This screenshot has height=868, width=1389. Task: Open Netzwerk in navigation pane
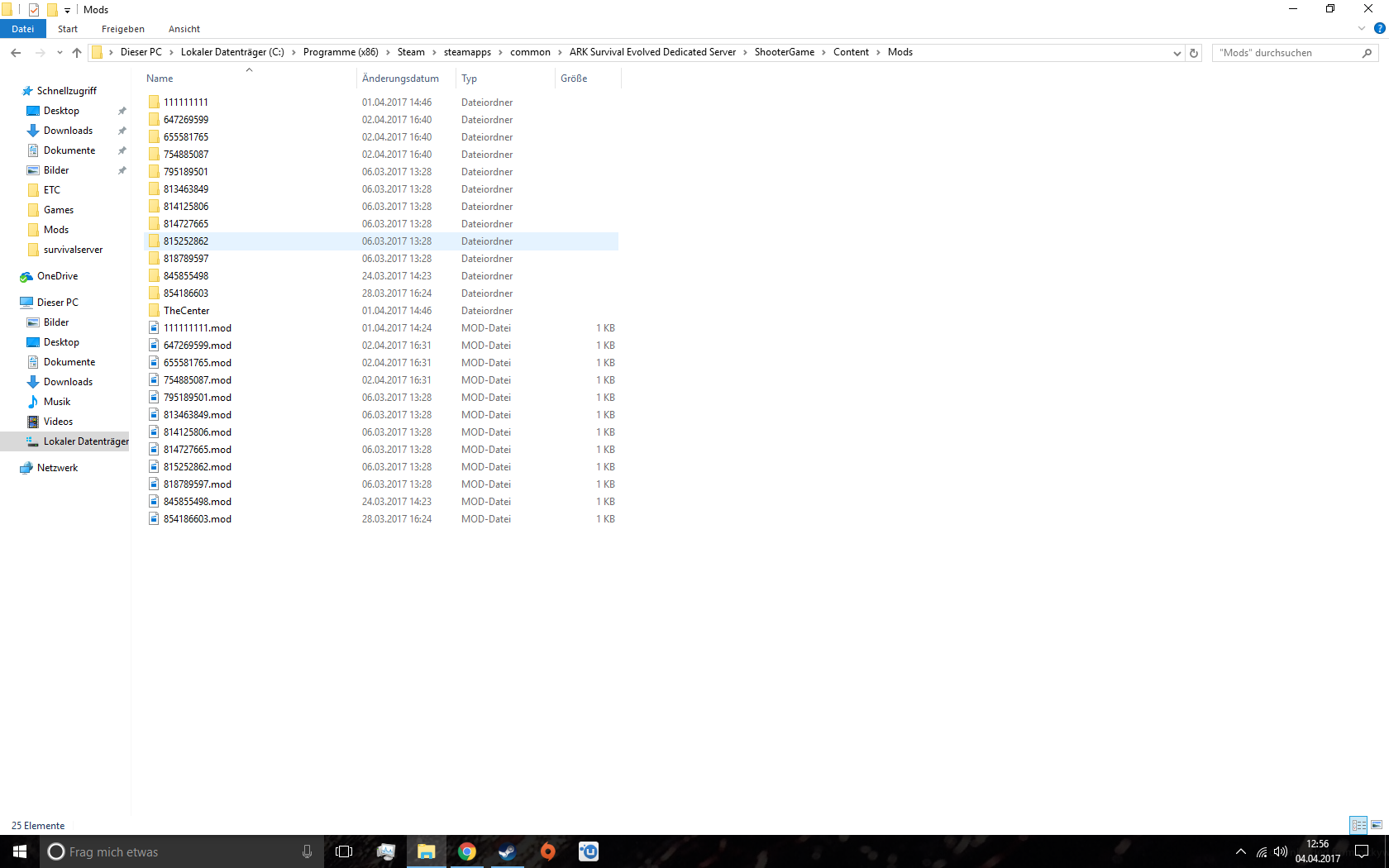pyautogui.click(x=57, y=468)
